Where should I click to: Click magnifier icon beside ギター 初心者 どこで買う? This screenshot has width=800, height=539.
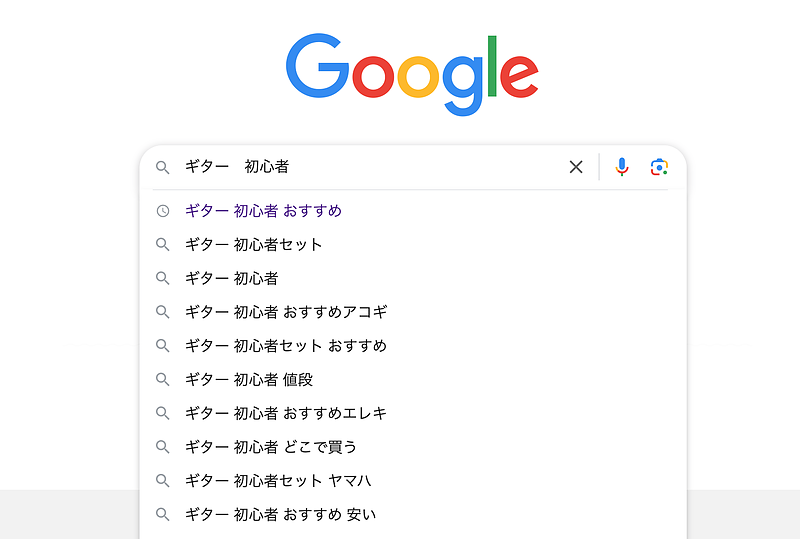(163, 447)
